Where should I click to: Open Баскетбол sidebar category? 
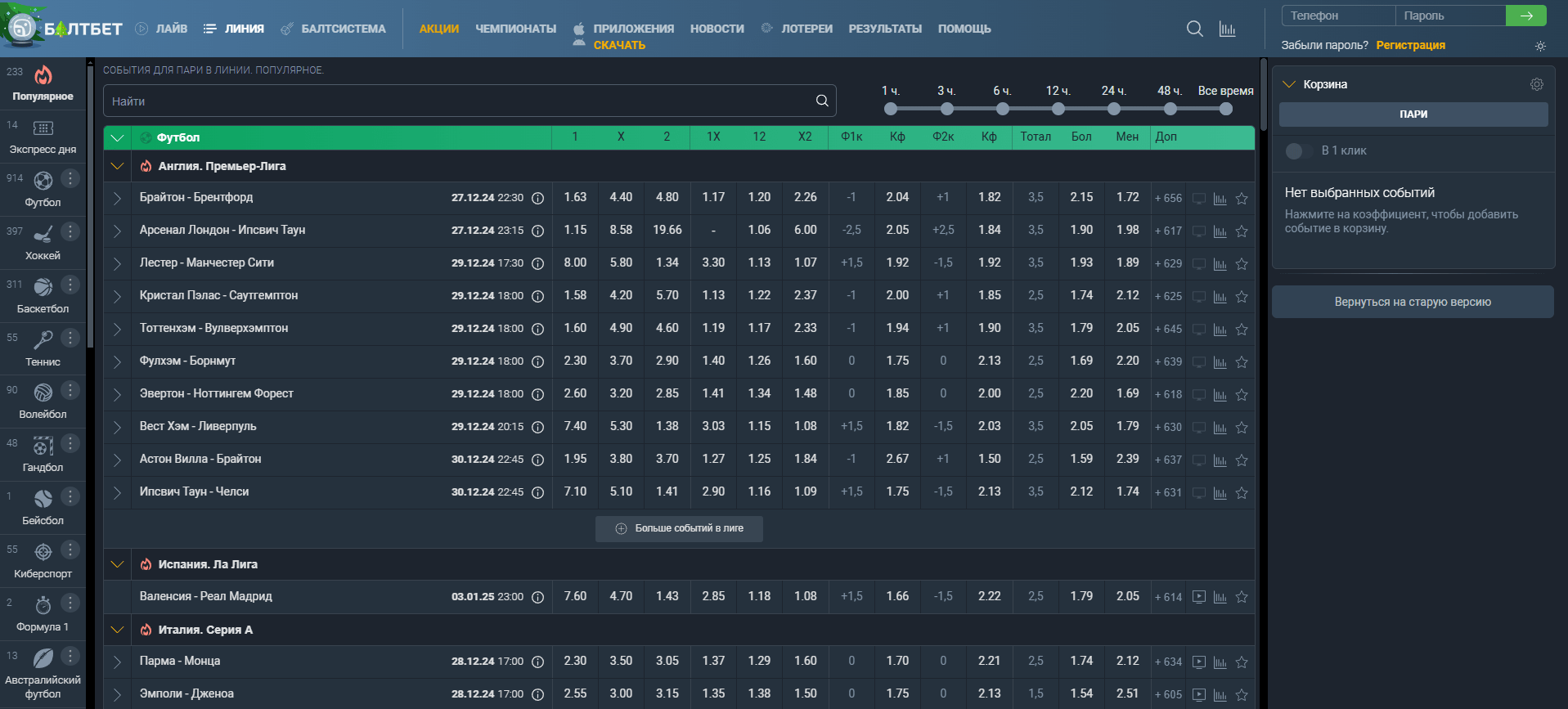(x=43, y=296)
